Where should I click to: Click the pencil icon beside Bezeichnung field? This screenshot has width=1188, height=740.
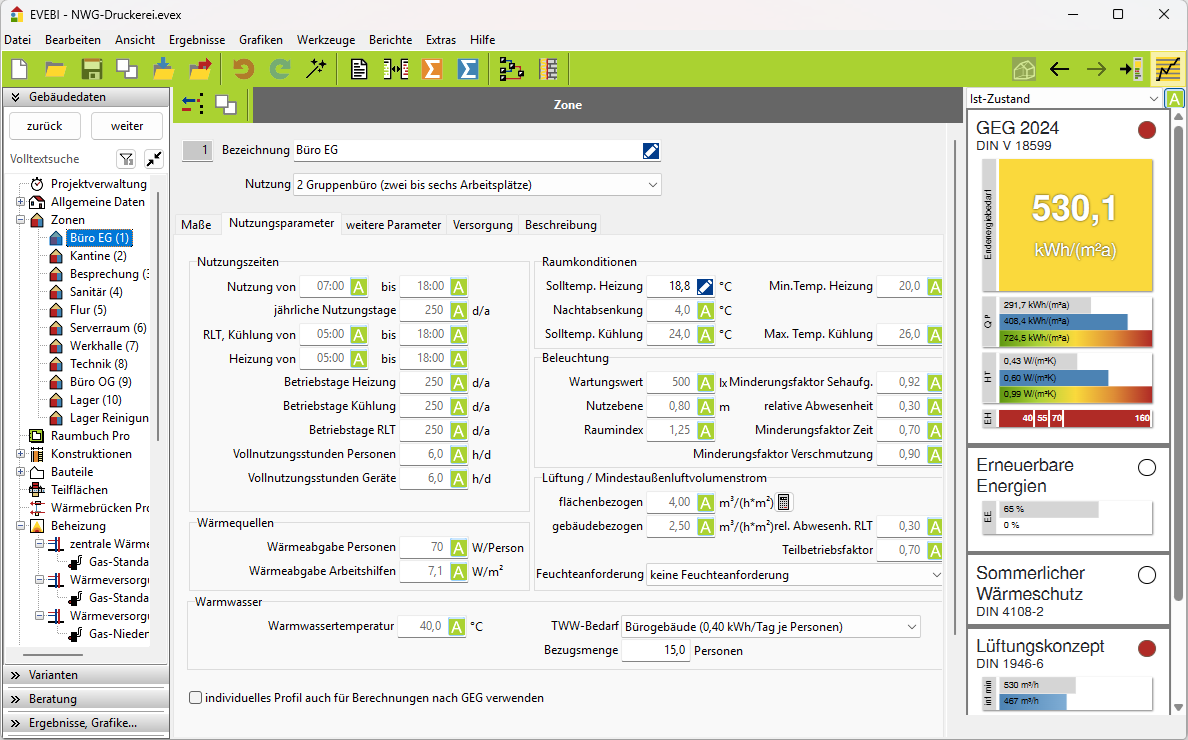651,151
